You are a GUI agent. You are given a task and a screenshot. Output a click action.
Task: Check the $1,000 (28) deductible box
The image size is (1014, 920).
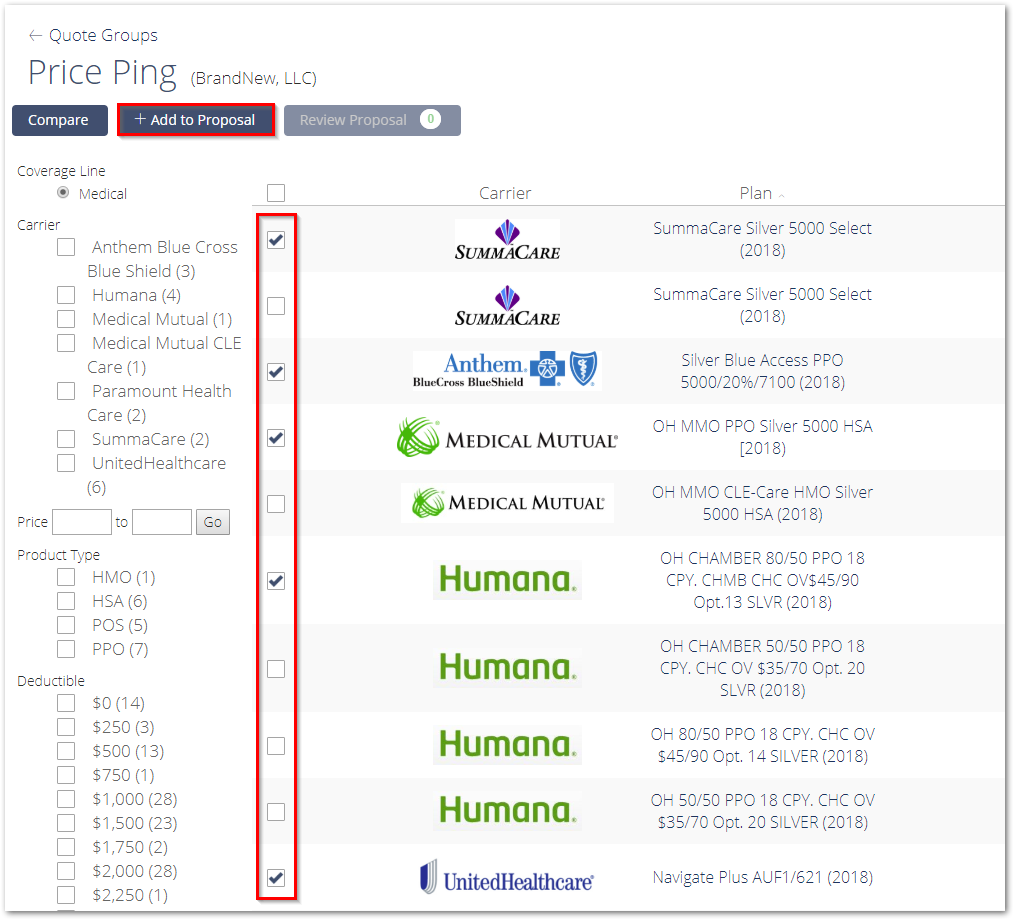[x=66, y=799]
